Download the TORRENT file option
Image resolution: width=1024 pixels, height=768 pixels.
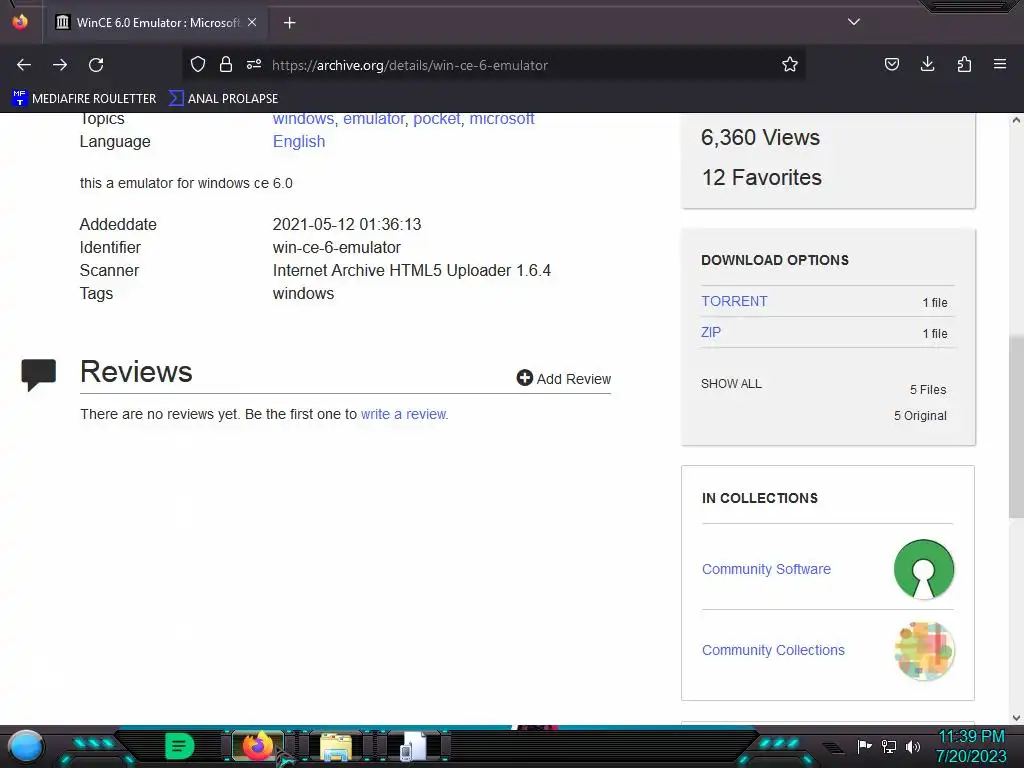[x=734, y=301]
